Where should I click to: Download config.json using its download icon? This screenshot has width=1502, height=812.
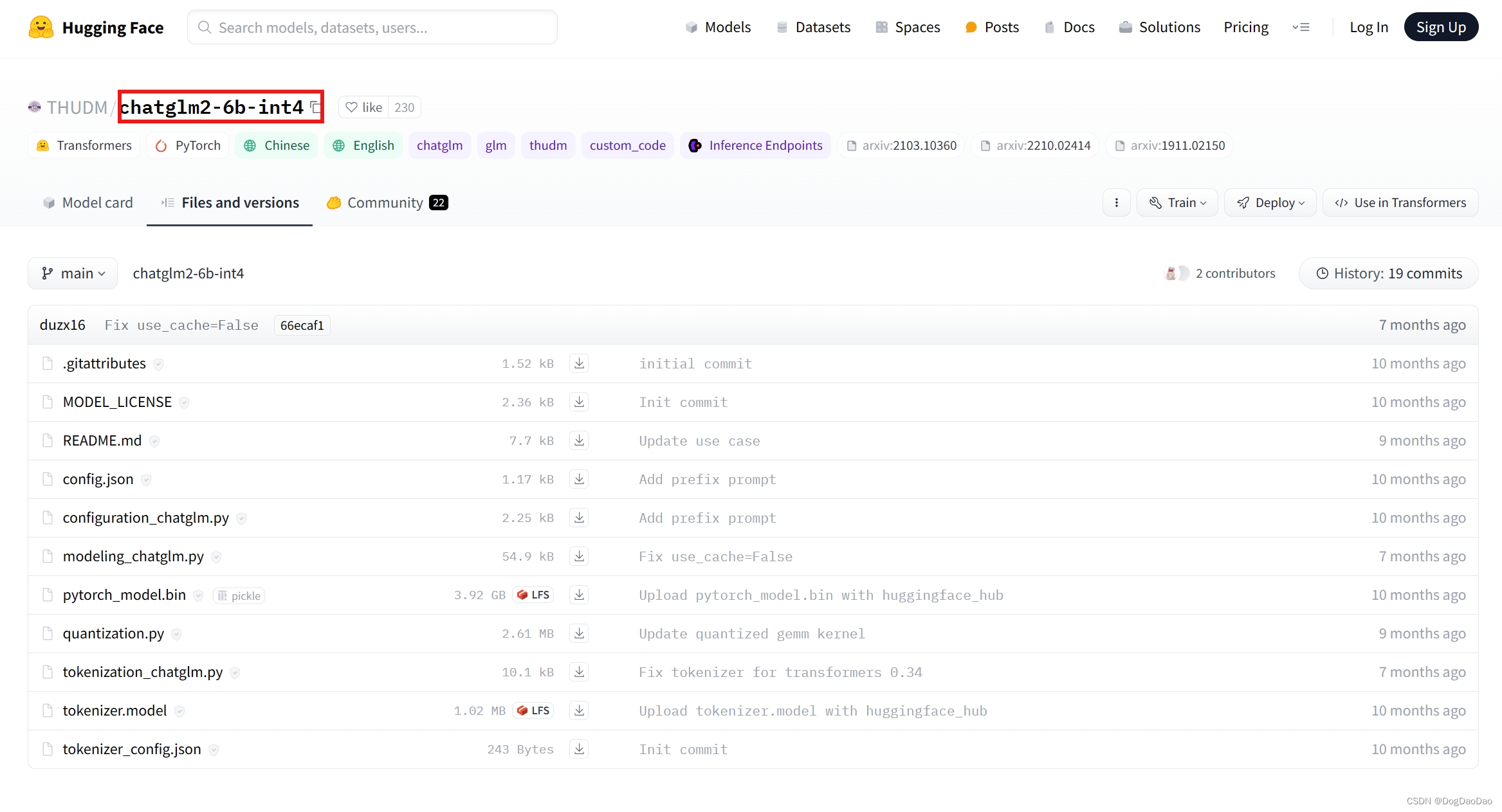pyautogui.click(x=579, y=479)
